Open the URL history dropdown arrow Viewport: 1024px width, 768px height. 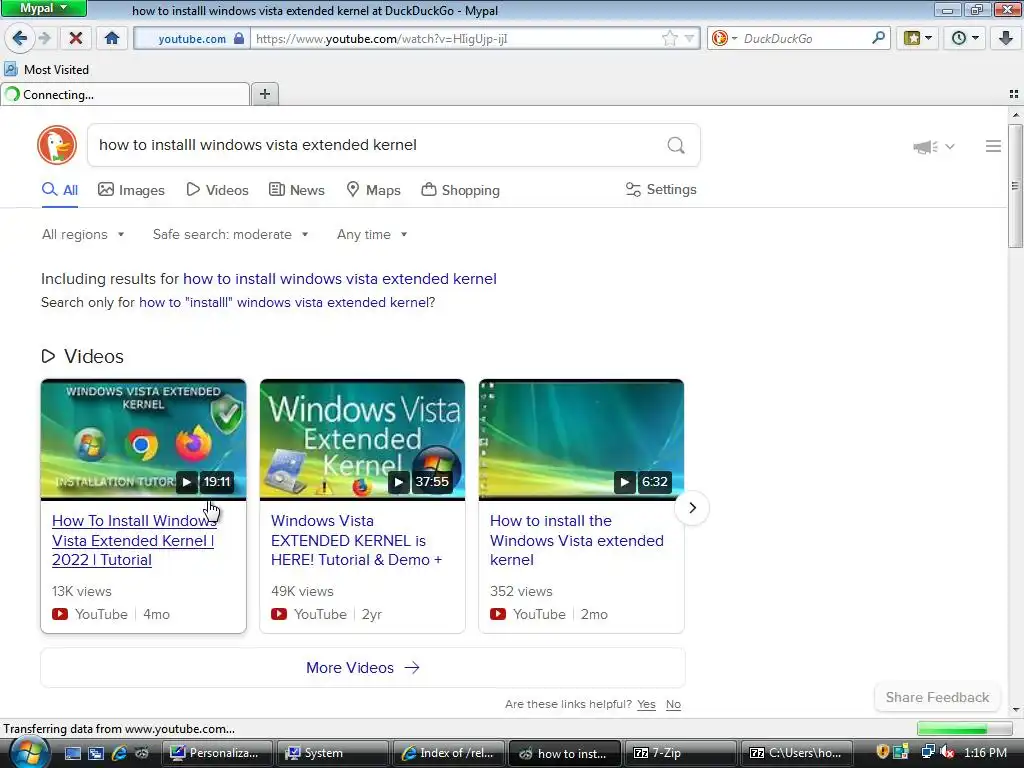coord(689,39)
